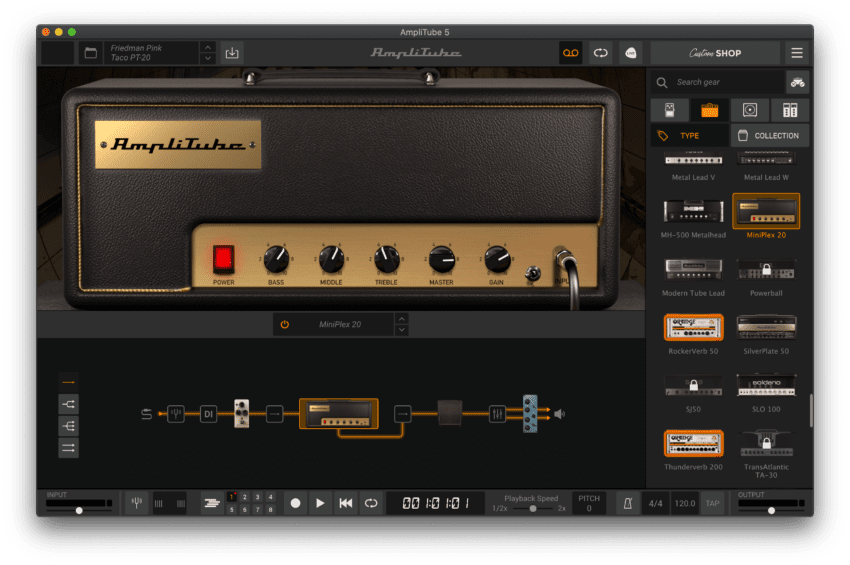Screen dimensions: 850x565
Task: Open the Custom SHOP
Action: tap(715, 53)
